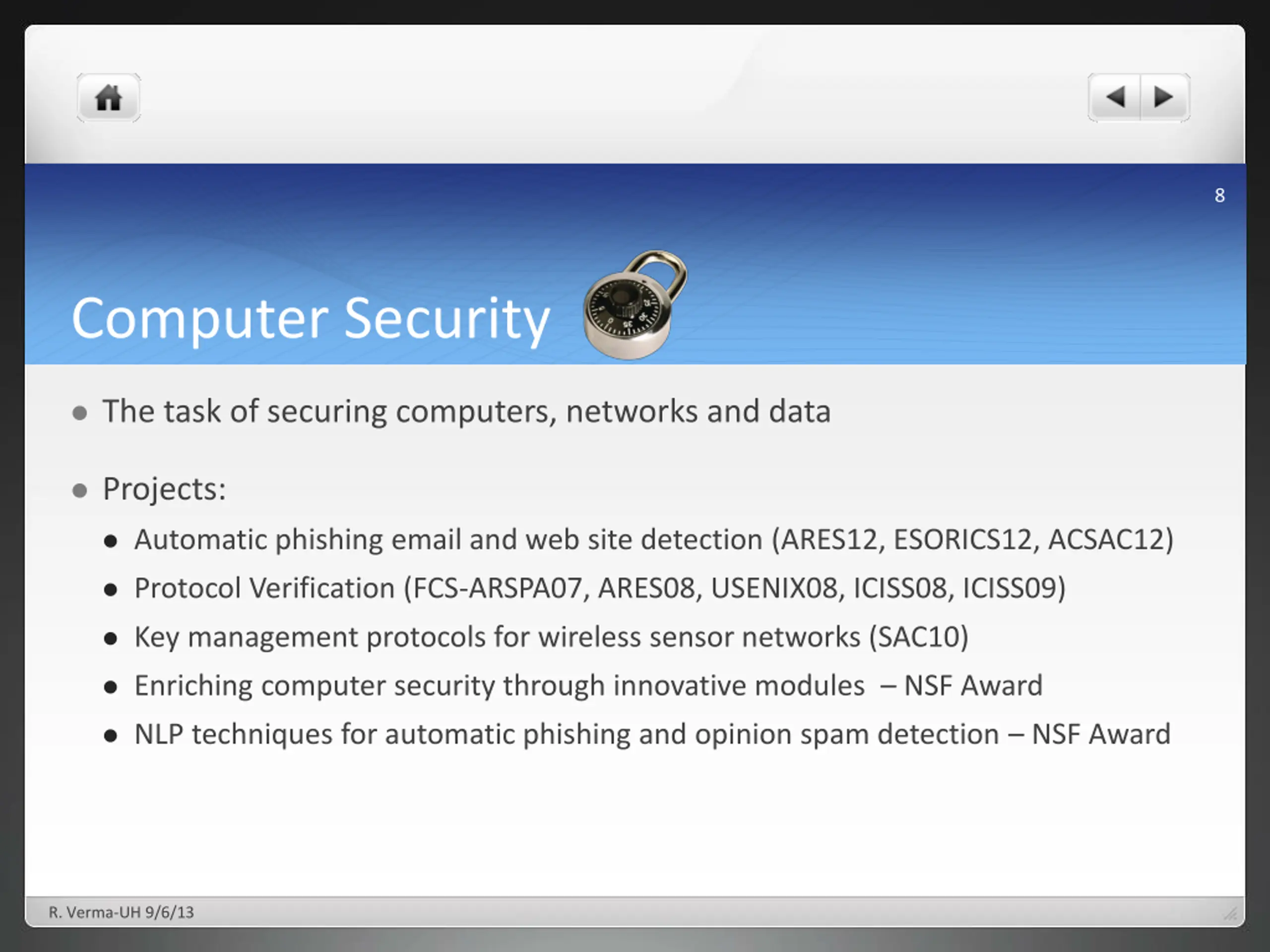
Task: Select the securing computers bullet text
Action: [x=467, y=412]
